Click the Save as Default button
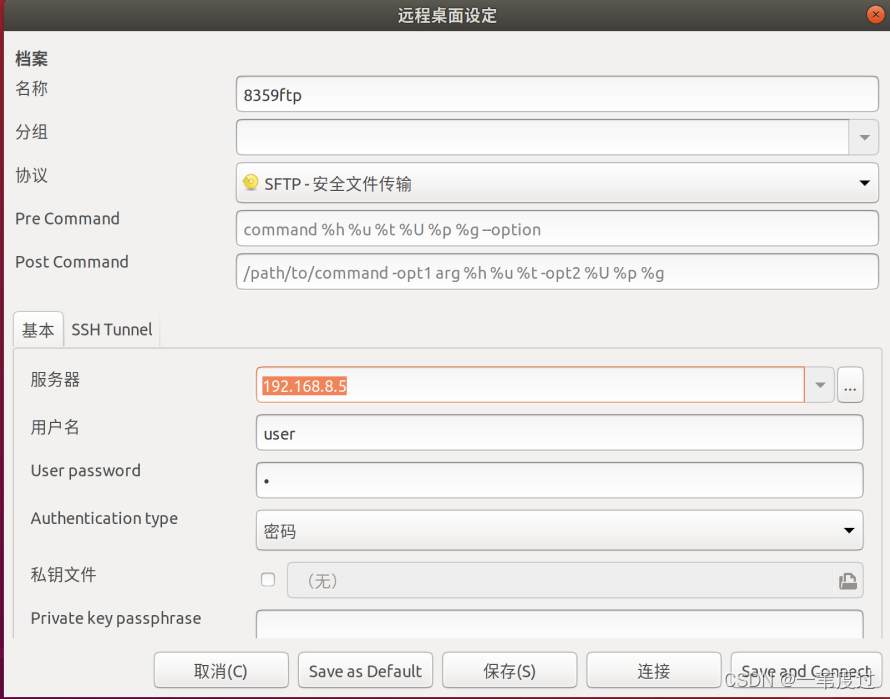Screen dimensions: 890x699 pos(365,671)
